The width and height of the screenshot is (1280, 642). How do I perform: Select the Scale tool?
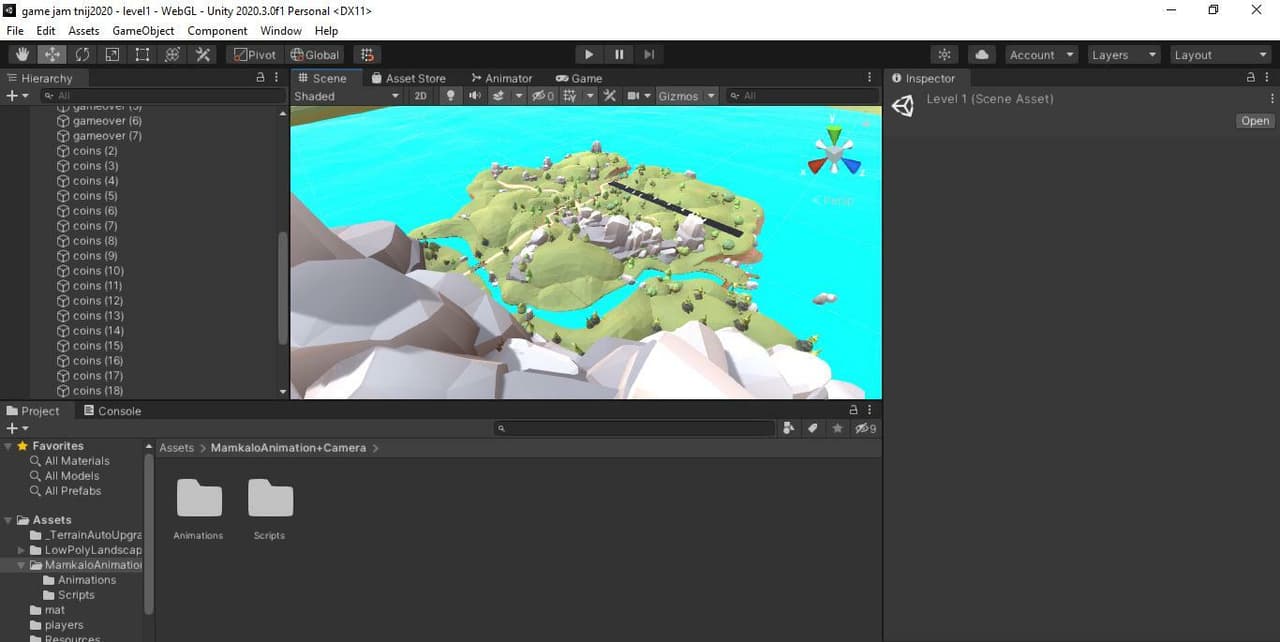(x=112, y=55)
